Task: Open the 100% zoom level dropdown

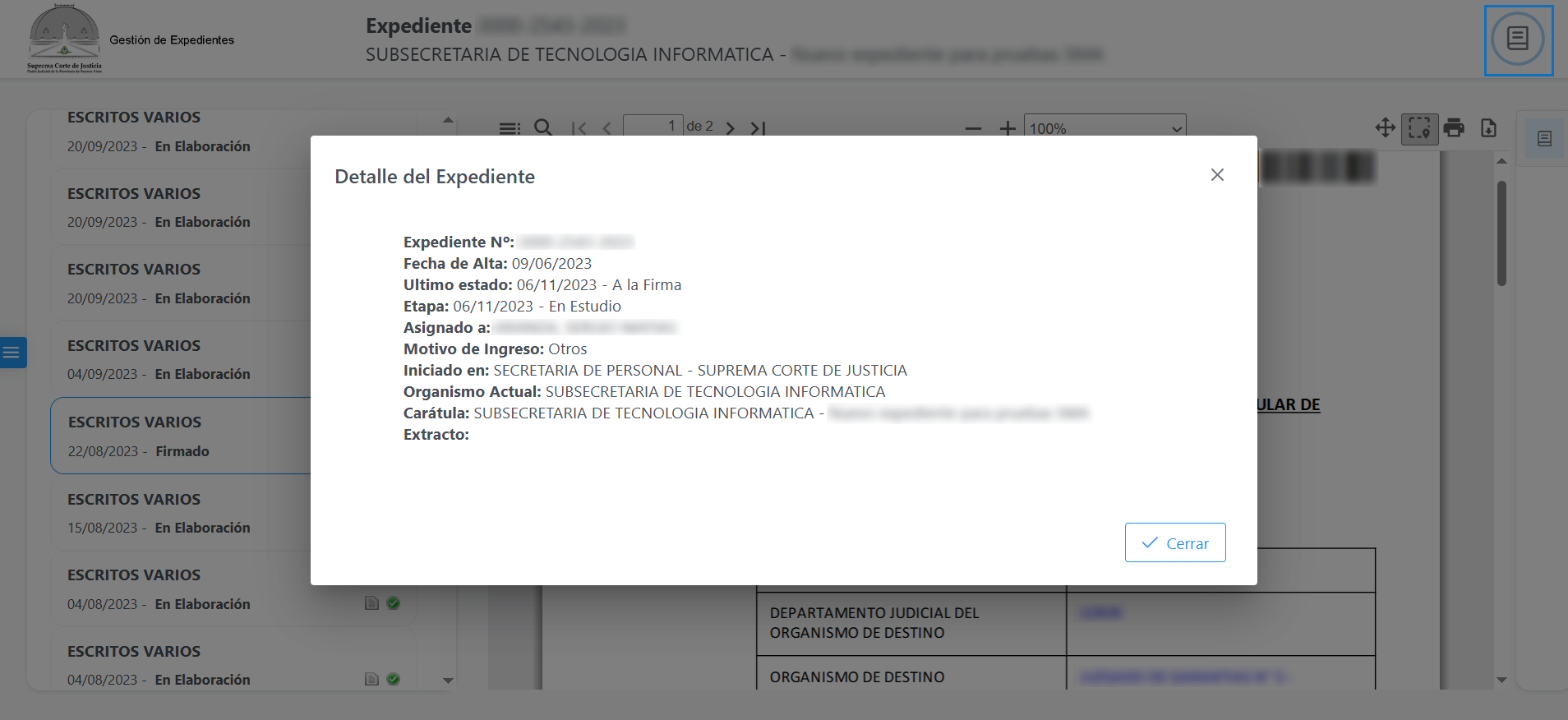Action: (x=1105, y=128)
